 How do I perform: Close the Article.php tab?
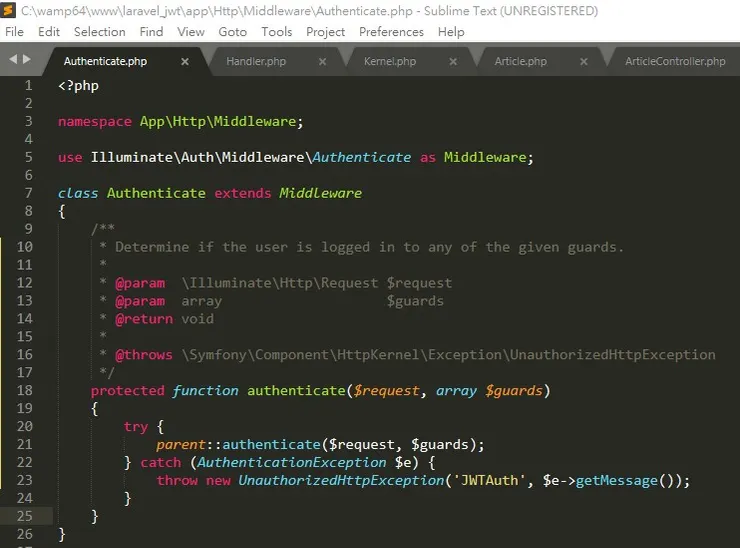click(584, 61)
